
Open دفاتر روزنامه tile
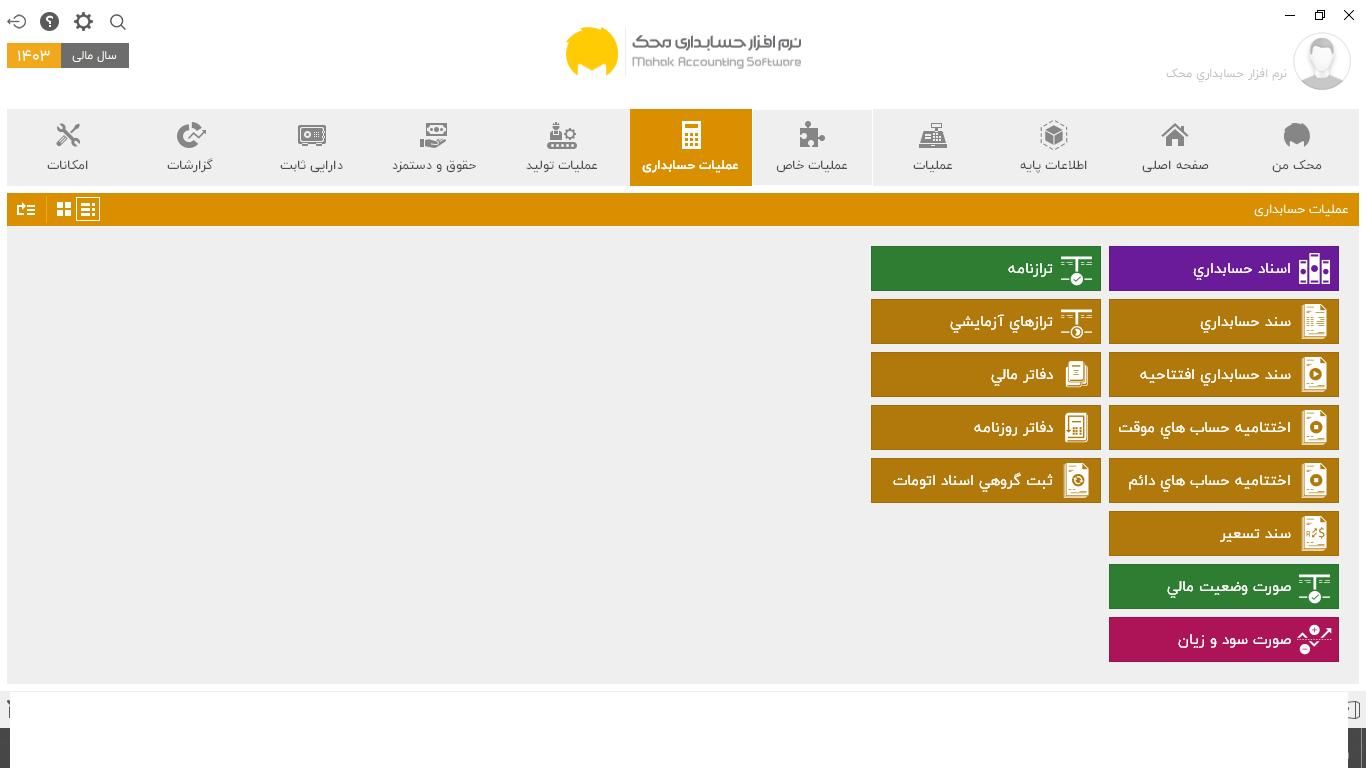(985, 428)
